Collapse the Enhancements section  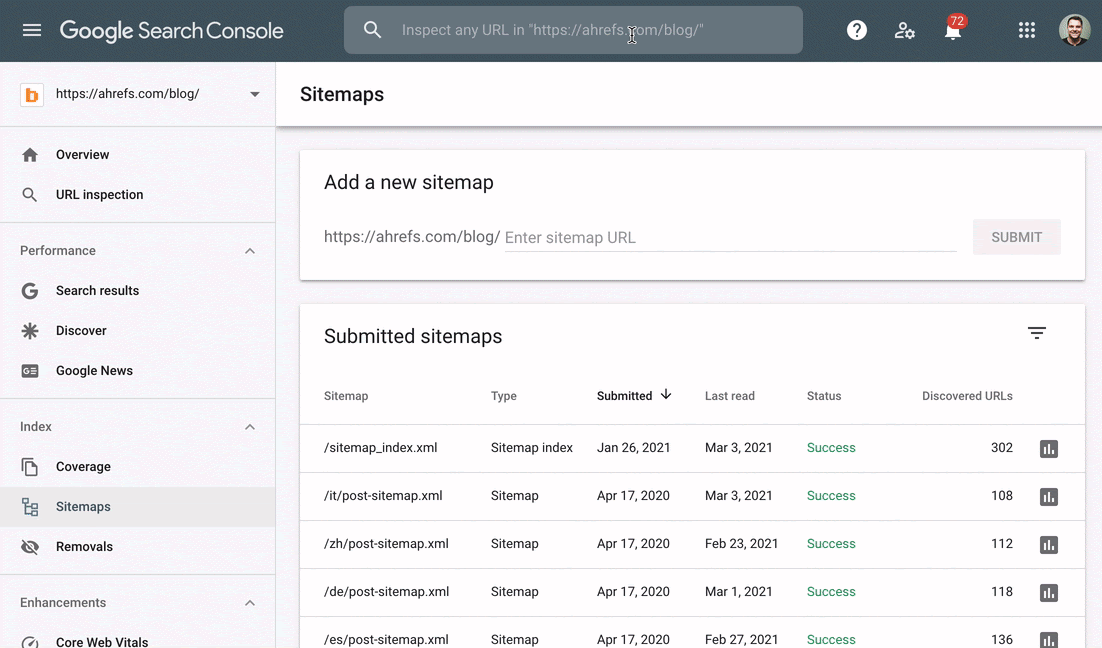pos(250,603)
